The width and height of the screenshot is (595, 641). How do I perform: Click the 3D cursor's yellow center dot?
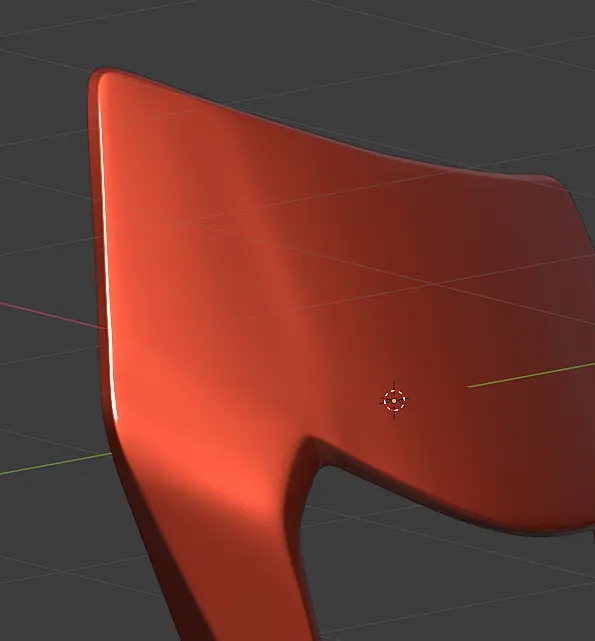(394, 401)
